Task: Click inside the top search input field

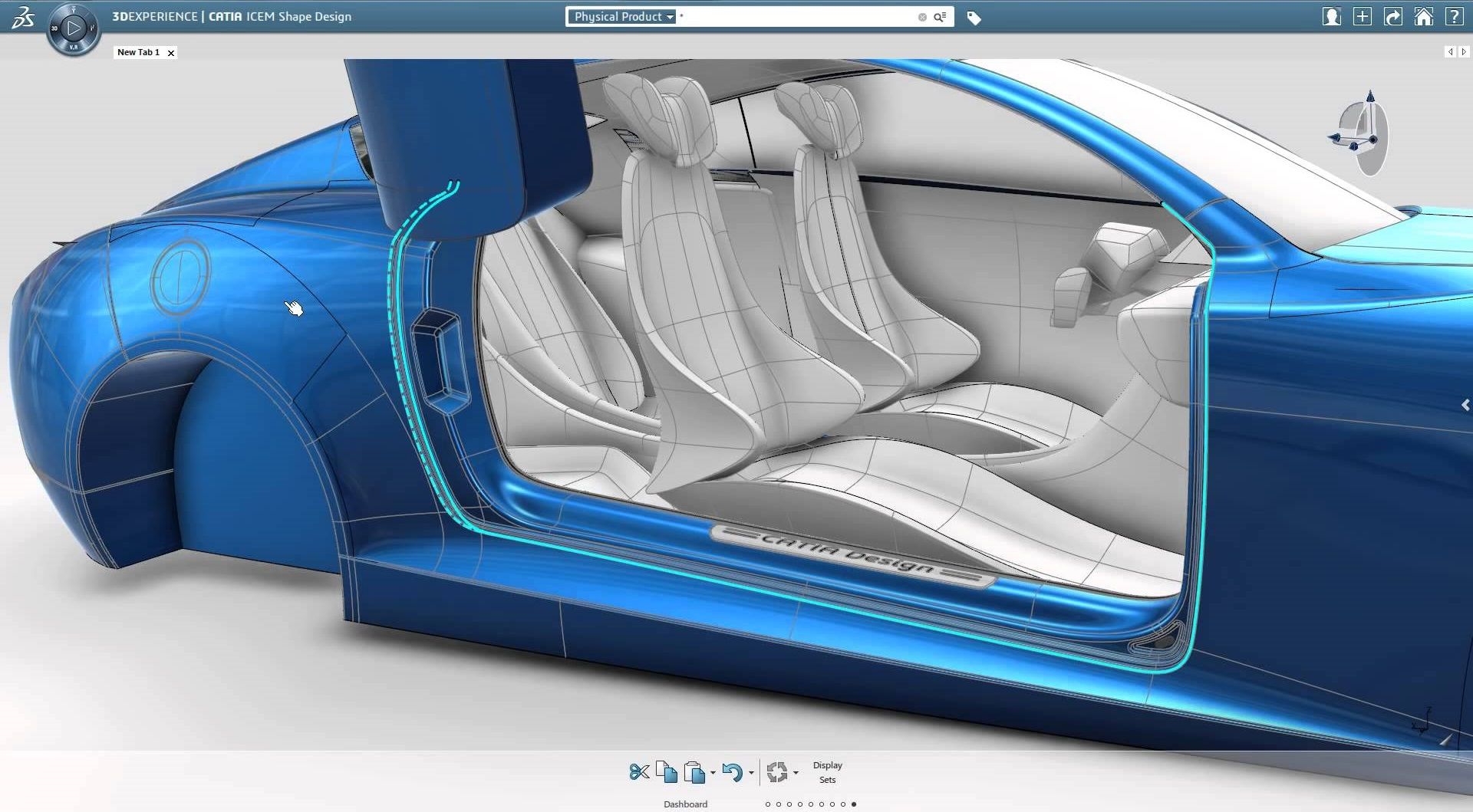Action: pos(798,17)
